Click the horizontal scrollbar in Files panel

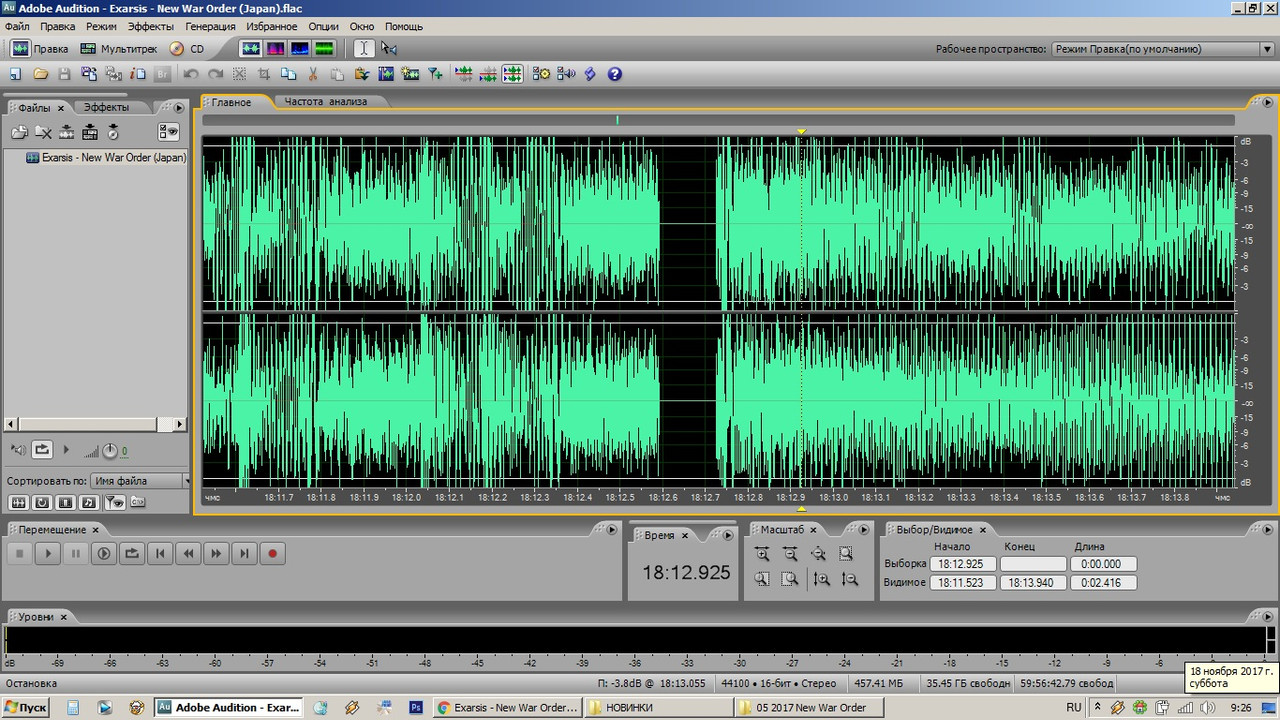coord(95,424)
